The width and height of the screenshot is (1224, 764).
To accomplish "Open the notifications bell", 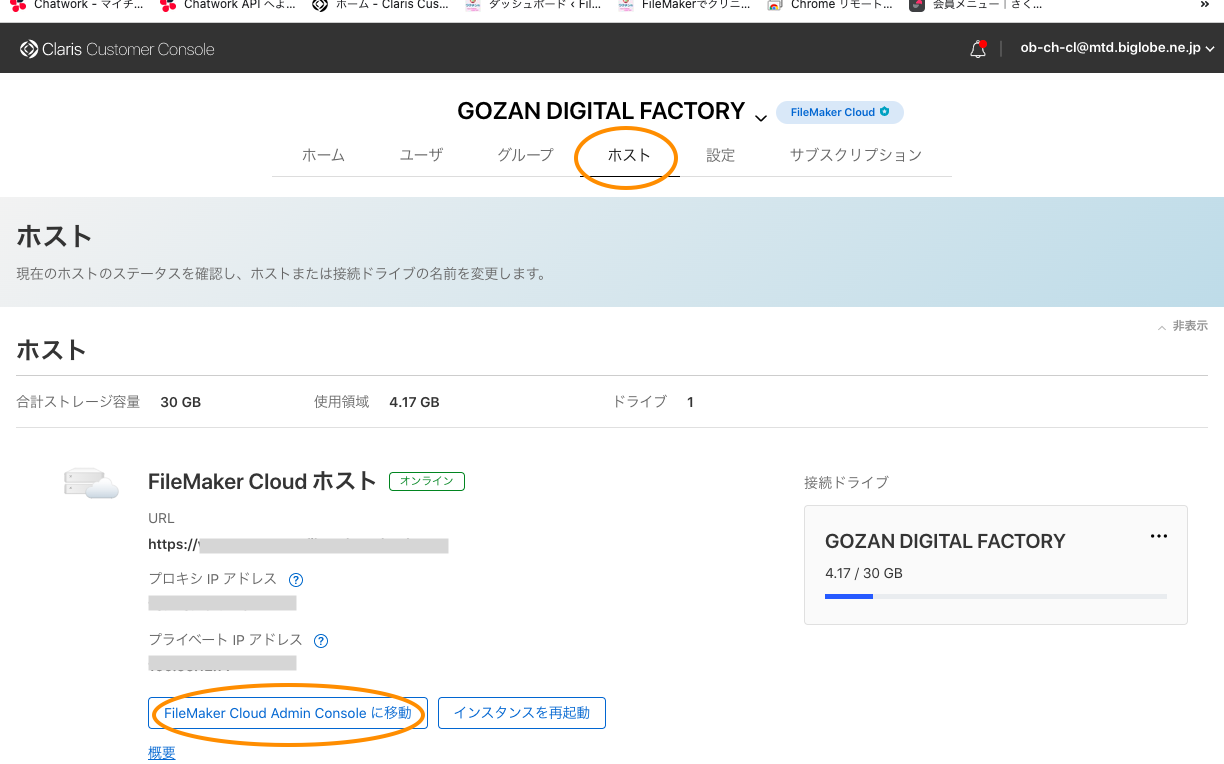I will (978, 49).
